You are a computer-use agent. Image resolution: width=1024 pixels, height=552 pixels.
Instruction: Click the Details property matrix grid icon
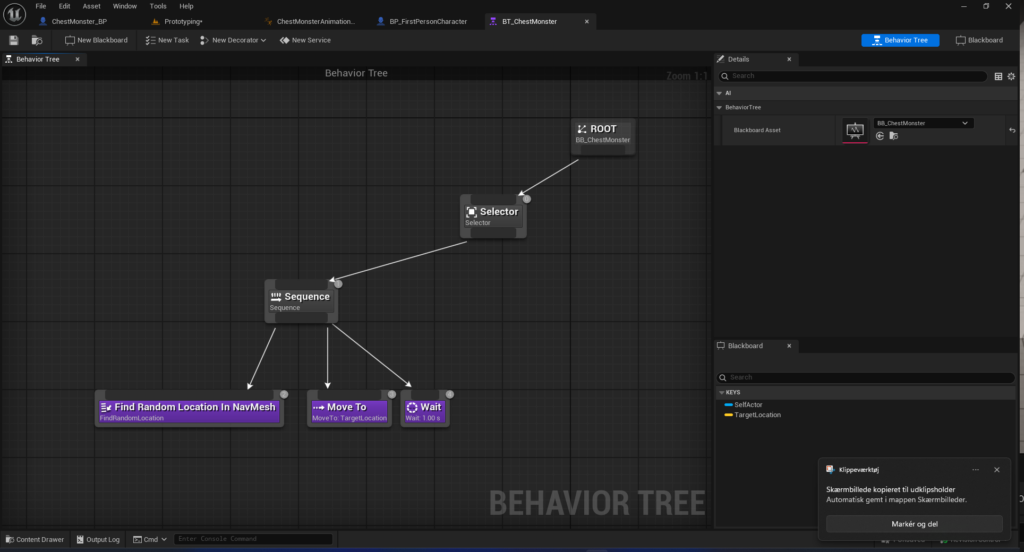click(997, 76)
